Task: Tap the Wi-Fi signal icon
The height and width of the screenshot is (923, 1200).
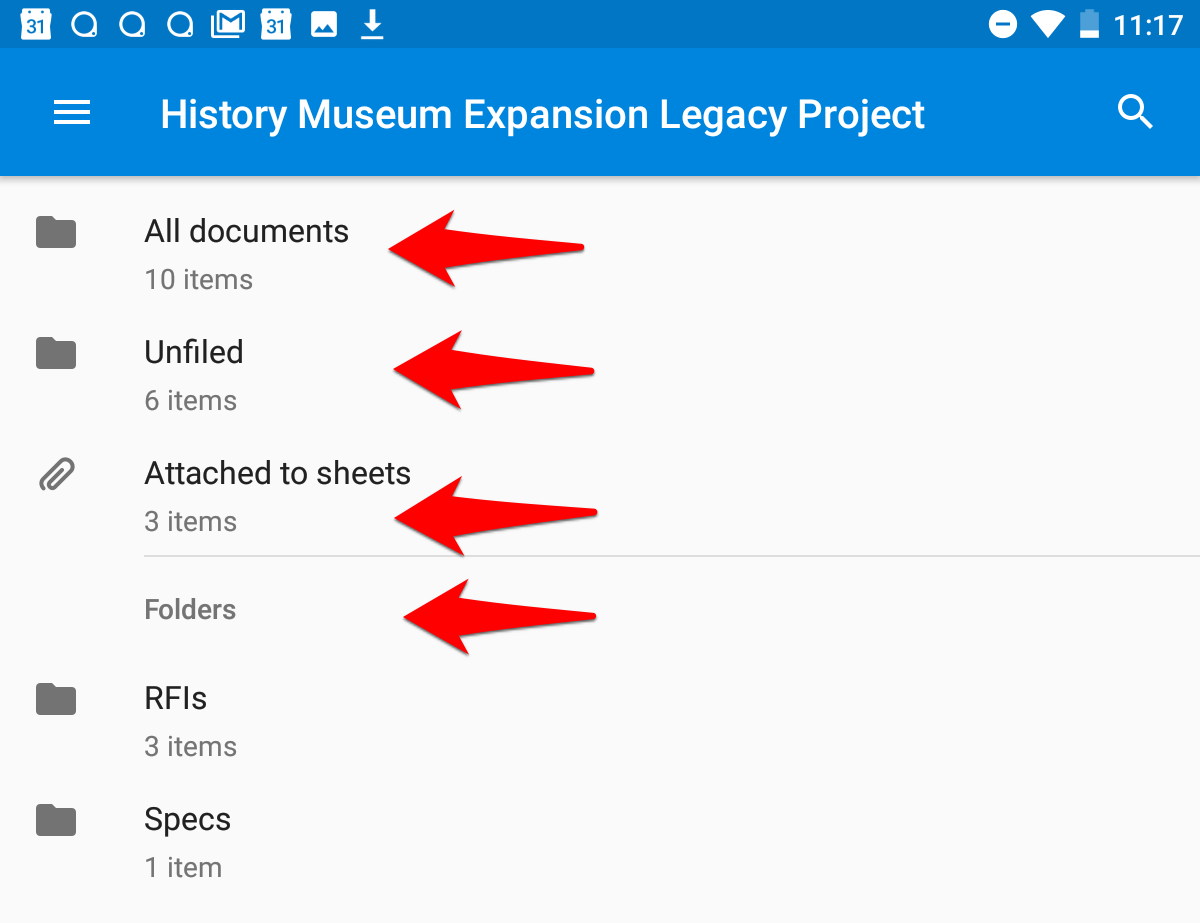Action: tap(1047, 24)
